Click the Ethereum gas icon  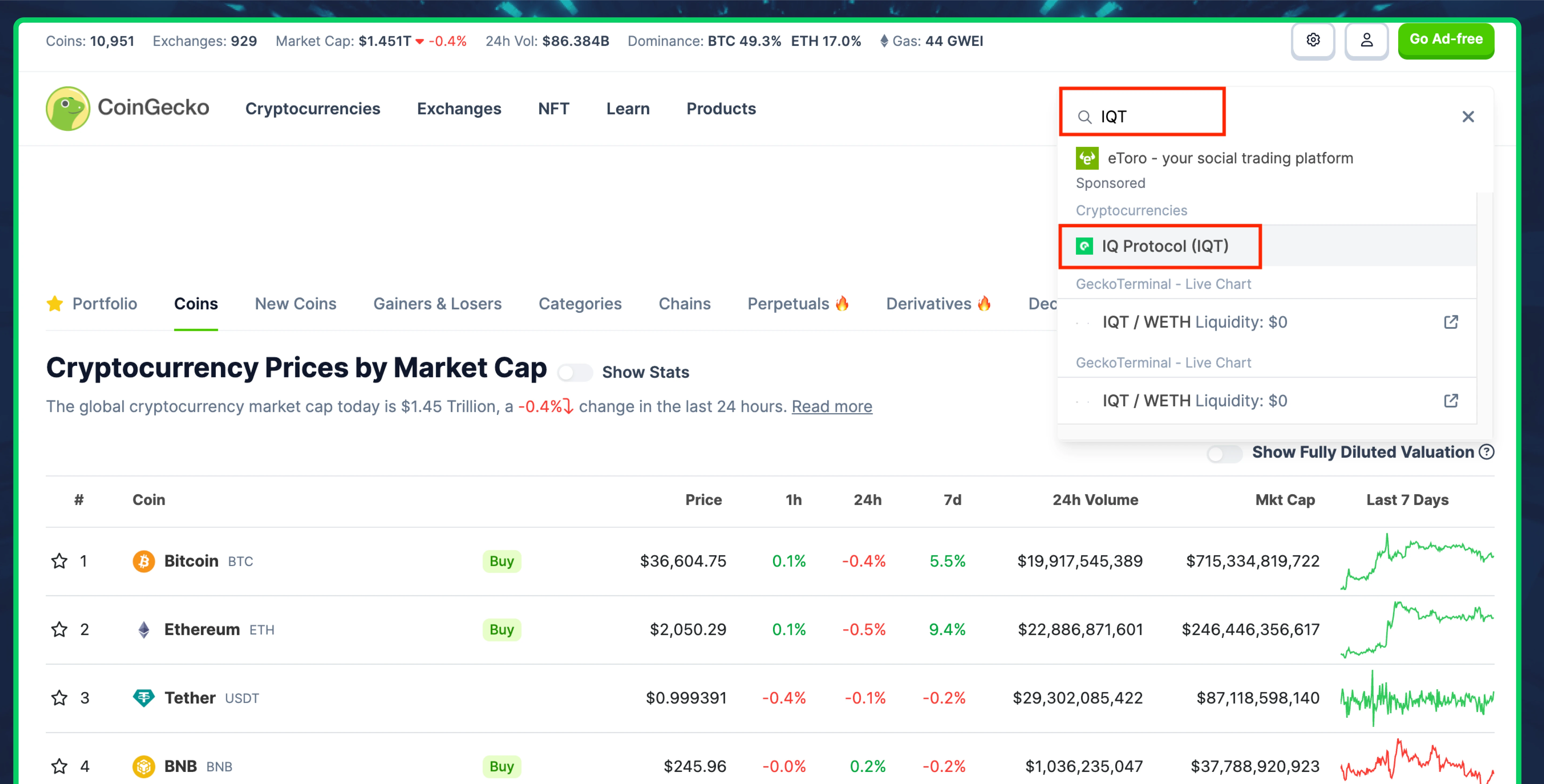pyautogui.click(x=884, y=41)
